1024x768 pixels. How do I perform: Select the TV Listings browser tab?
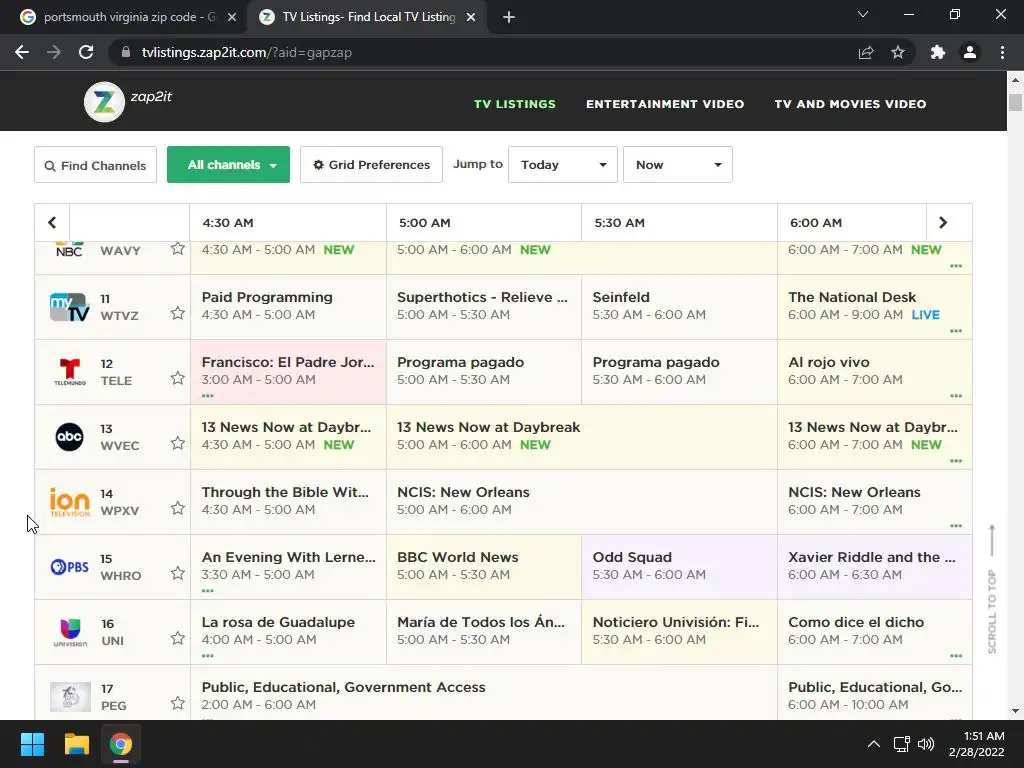(366, 17)
